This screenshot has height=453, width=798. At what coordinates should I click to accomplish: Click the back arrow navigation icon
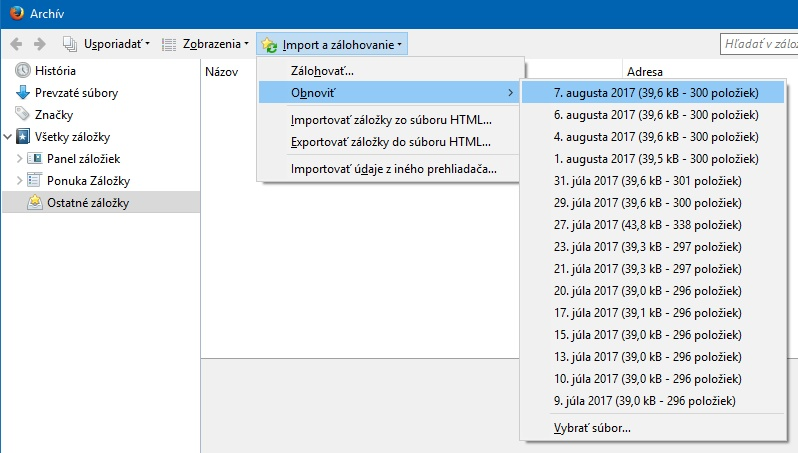(16, 44)
